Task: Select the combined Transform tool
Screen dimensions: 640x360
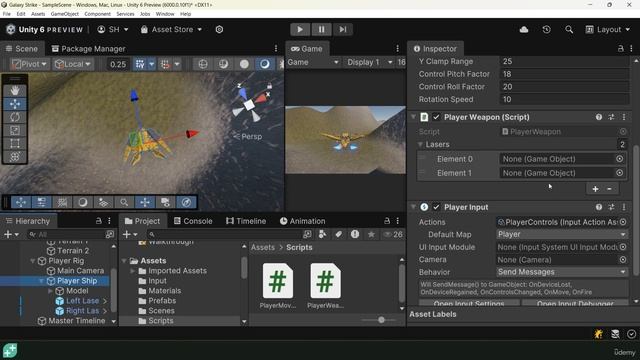Action: click(x=15, y=157)
